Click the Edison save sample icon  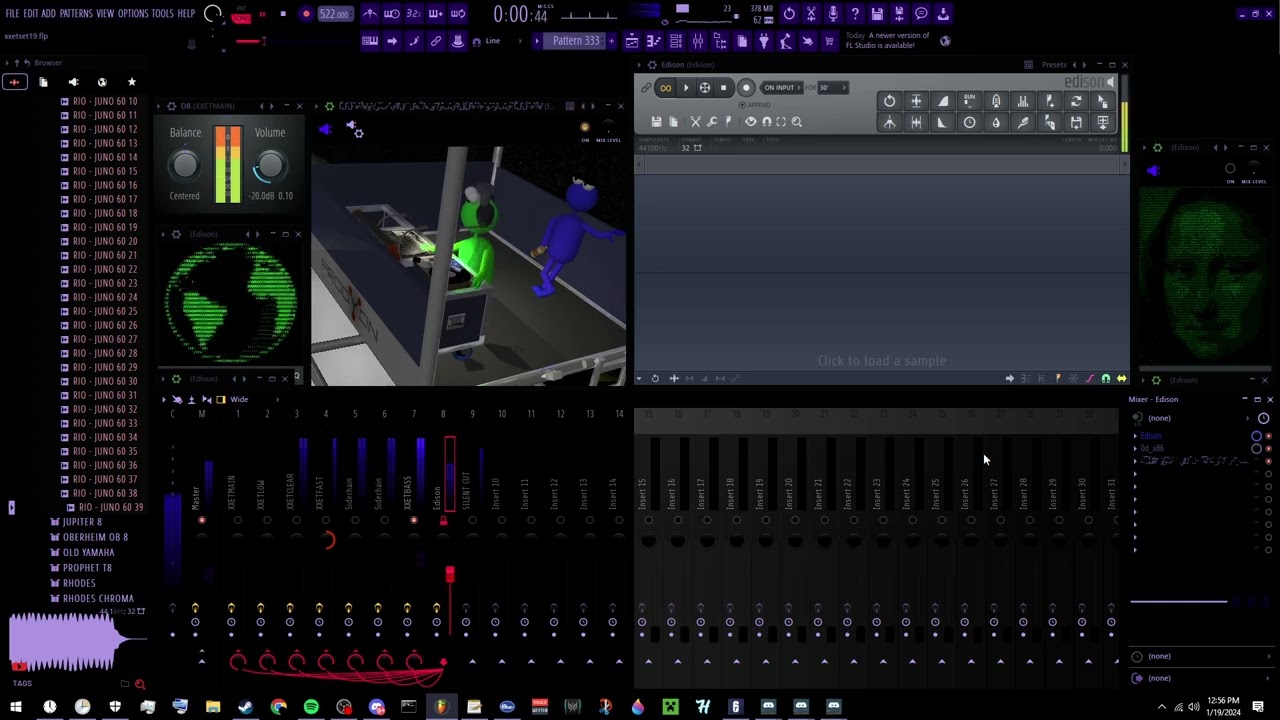(x=657, y=122)
